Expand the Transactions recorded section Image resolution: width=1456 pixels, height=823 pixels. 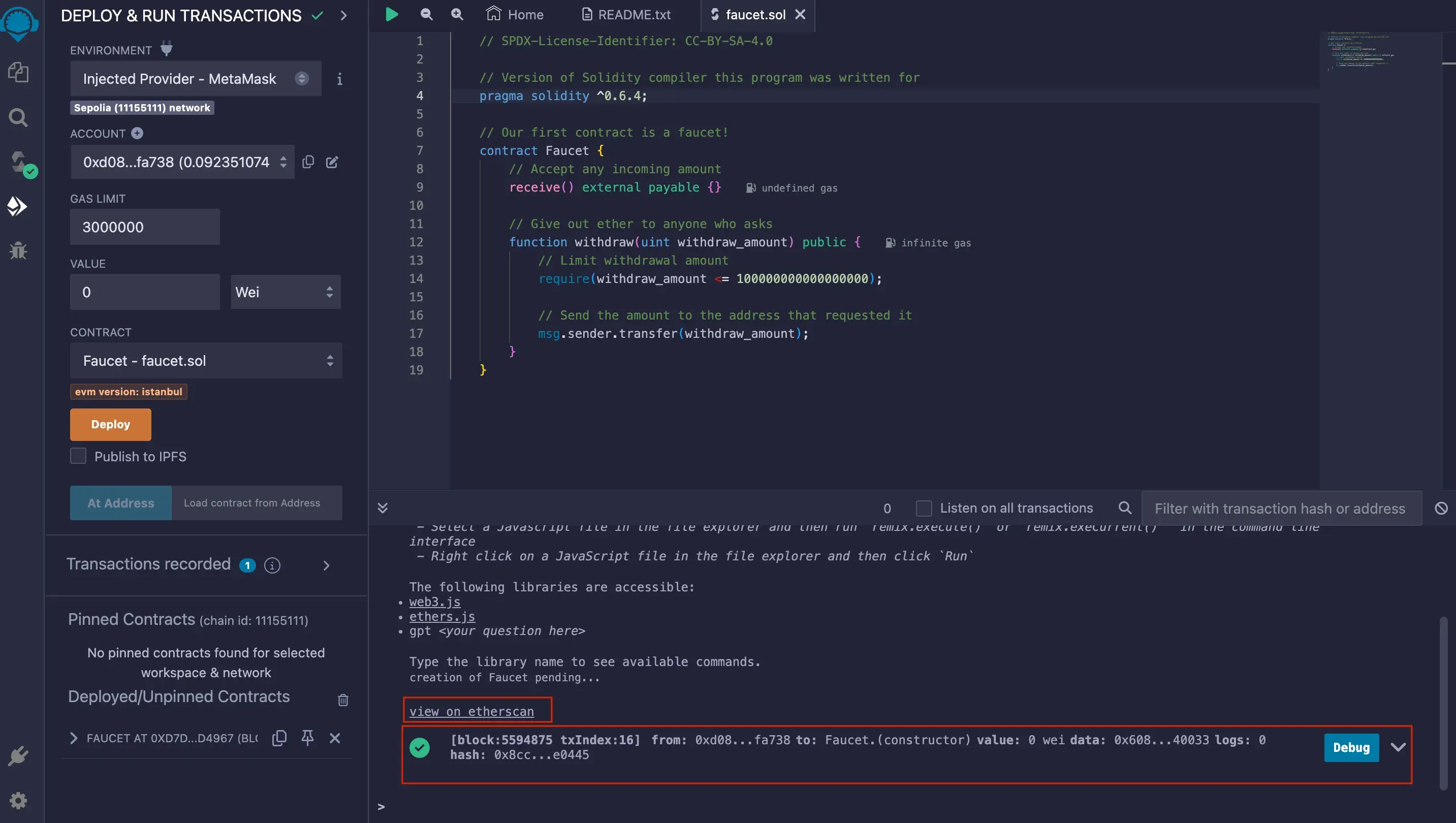pyautogui.click(x=326, y=565)
